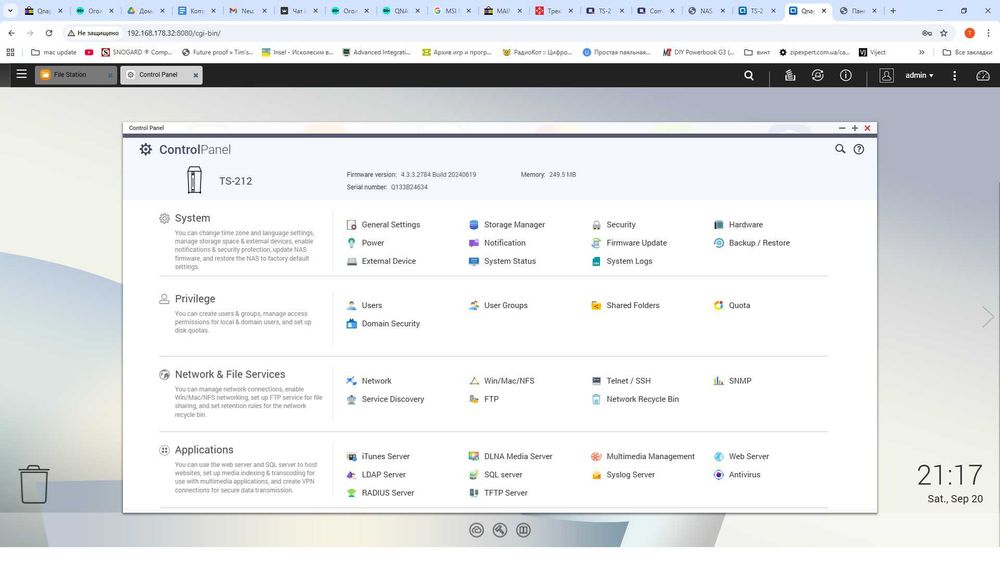Open Web Server settings
Viewport: 1000px width, 563px height.
(x=741, y=457)
